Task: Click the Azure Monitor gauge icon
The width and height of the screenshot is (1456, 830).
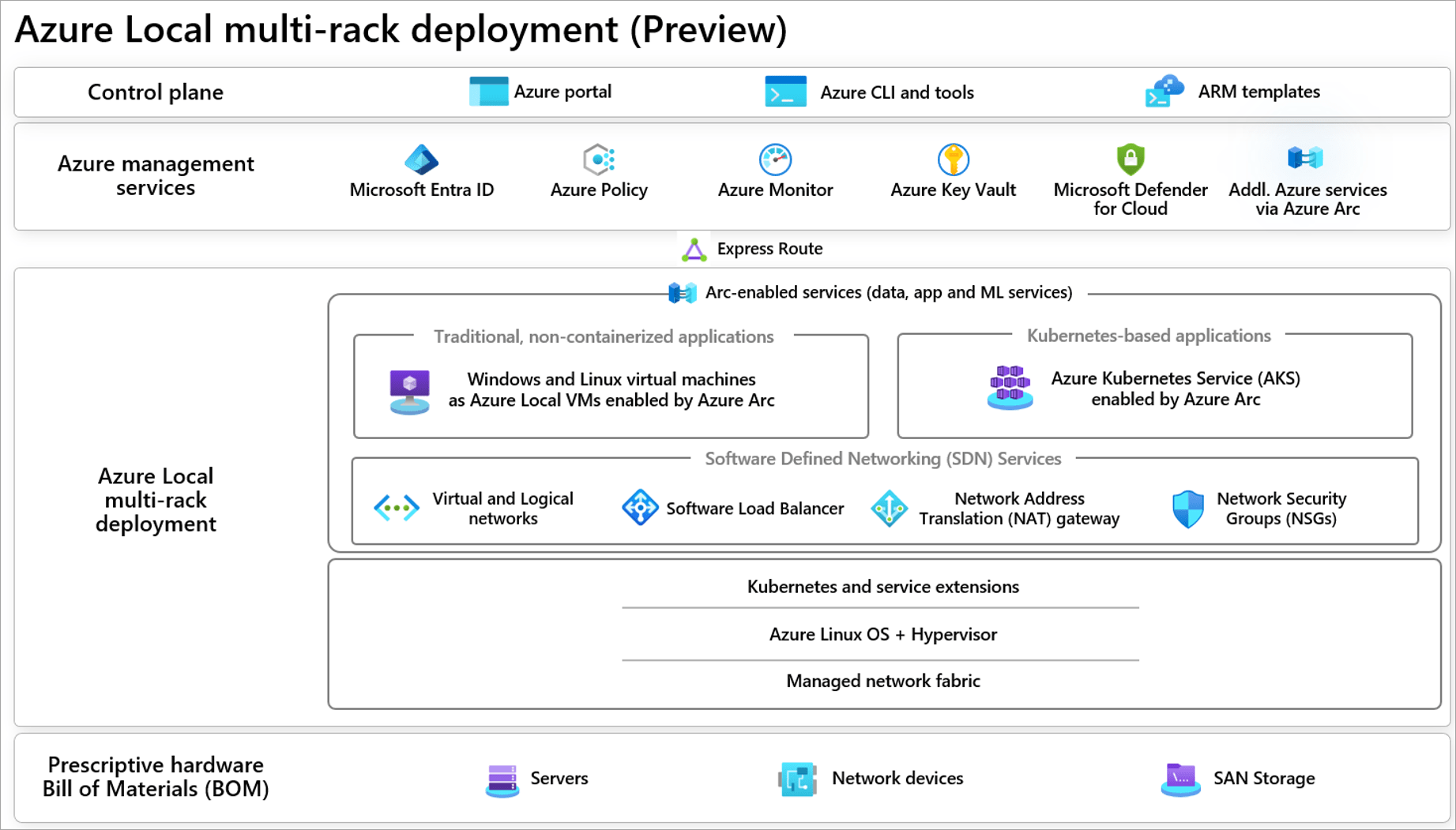Action: [x=775, y=160]
